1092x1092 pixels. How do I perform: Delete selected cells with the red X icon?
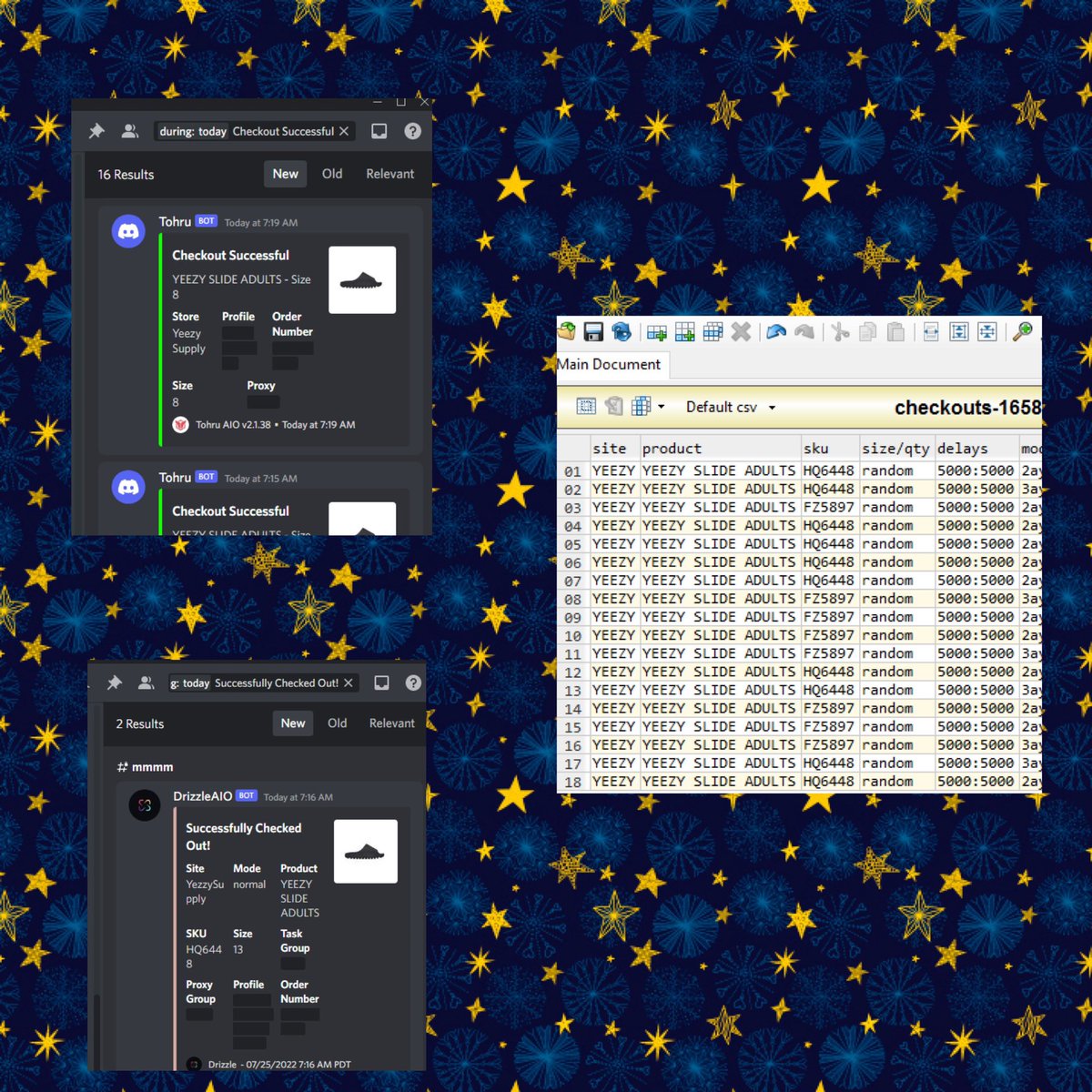742,332
